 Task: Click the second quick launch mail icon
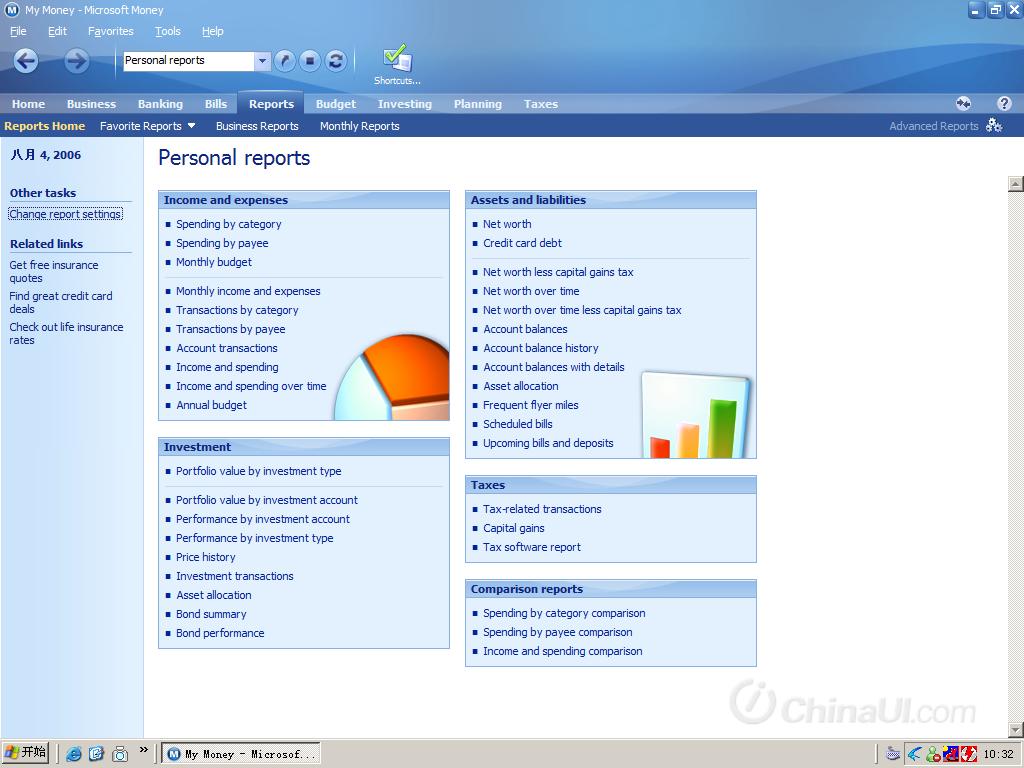point(97,754)
